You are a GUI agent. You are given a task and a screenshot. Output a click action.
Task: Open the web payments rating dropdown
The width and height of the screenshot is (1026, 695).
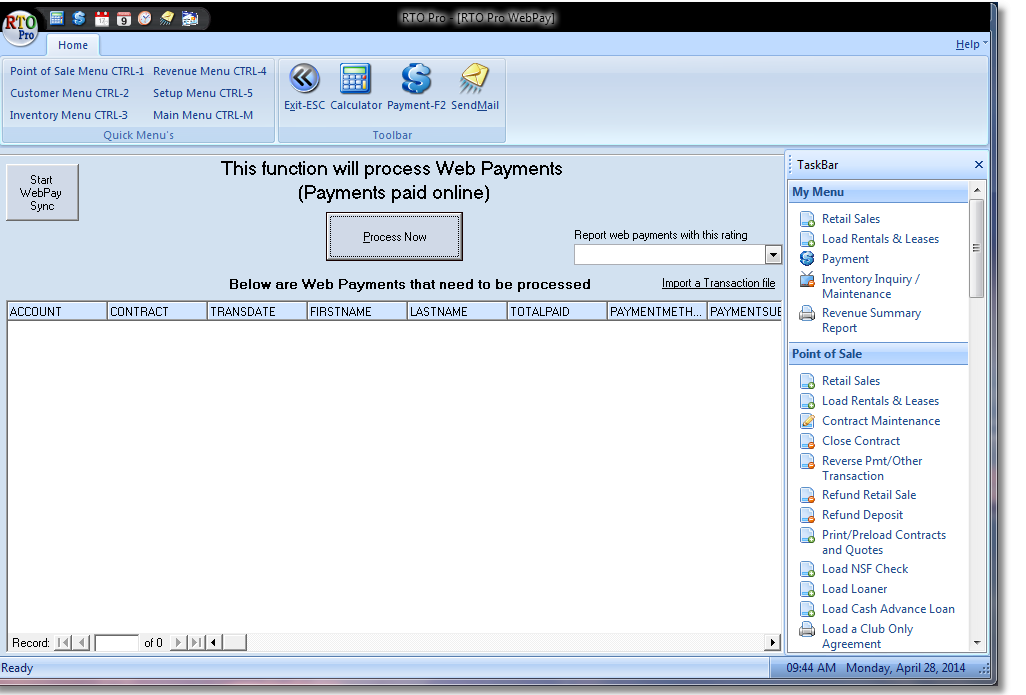(773, 255)
